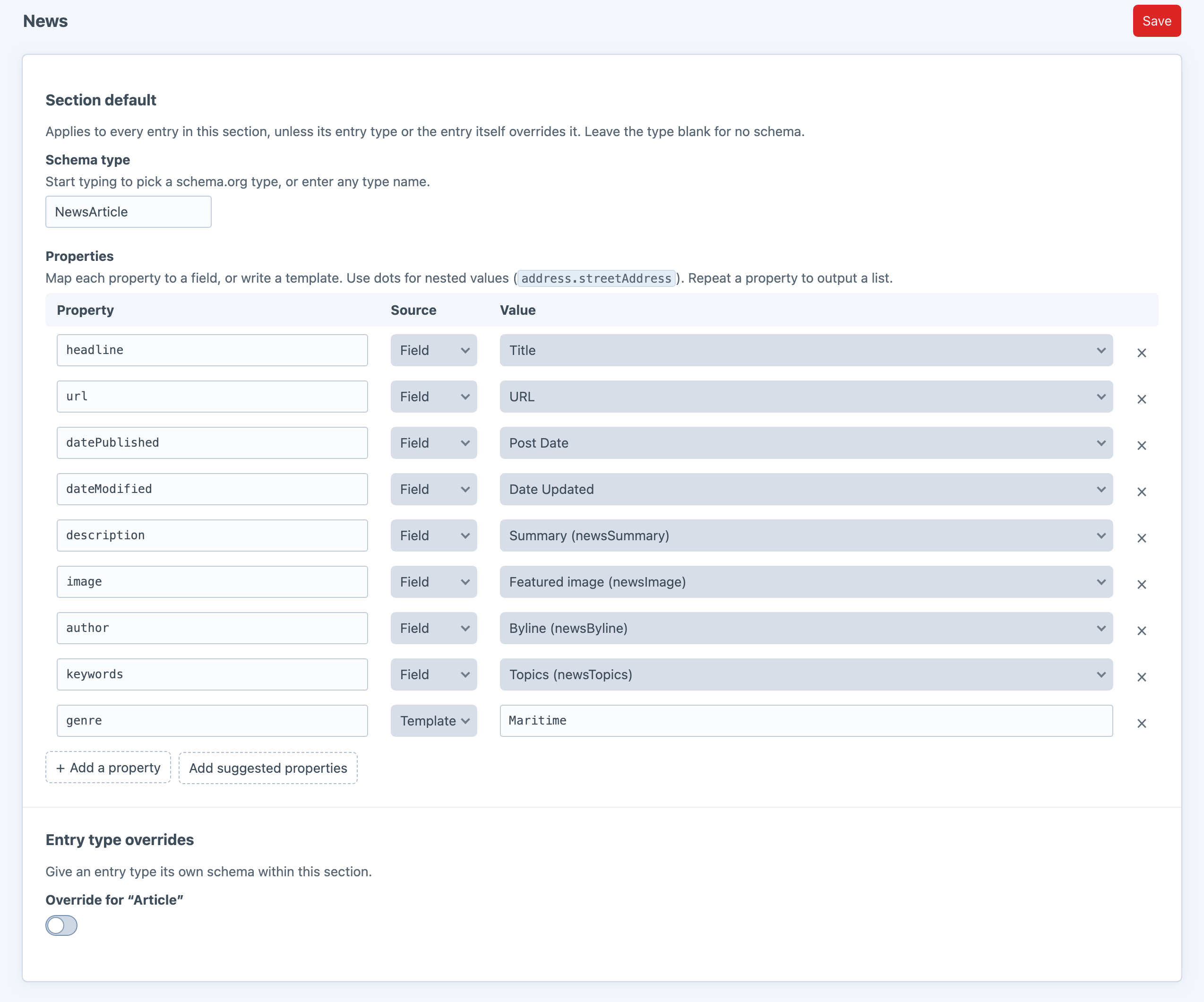Viewport: 1204px width, 1002px height.
Task: Edit the image property name field
Action: coord(212,582)
